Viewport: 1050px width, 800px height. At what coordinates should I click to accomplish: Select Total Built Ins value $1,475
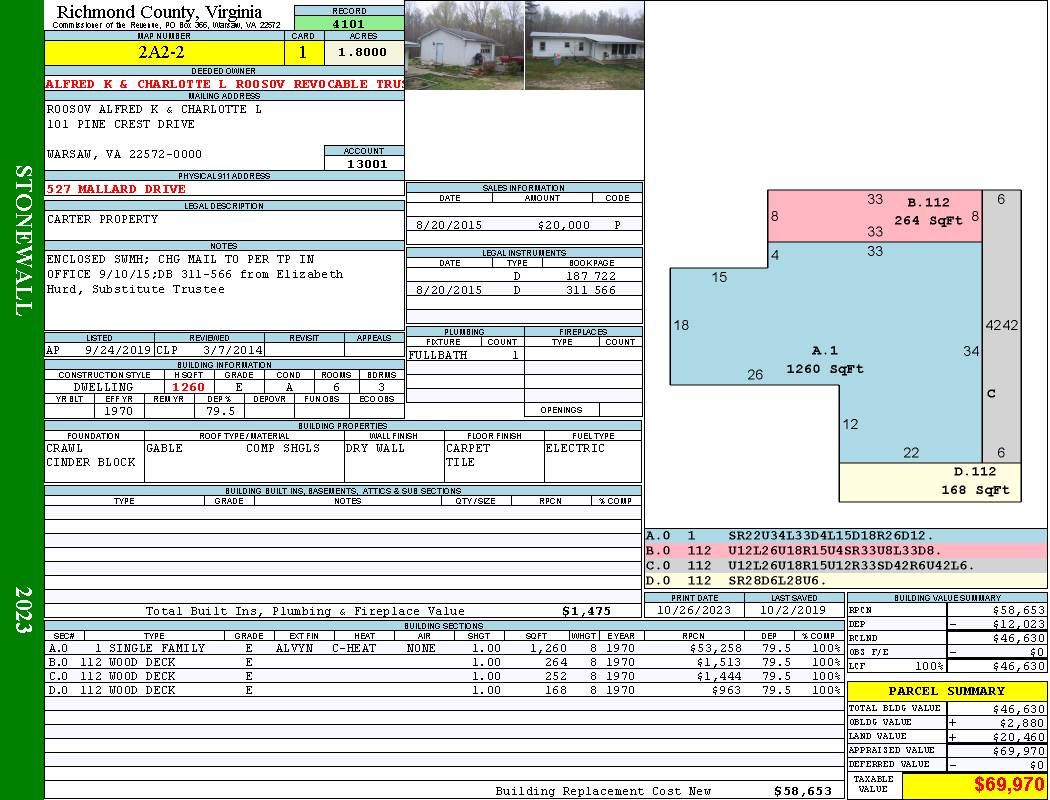pyautogui.click(x=586, y=611)
